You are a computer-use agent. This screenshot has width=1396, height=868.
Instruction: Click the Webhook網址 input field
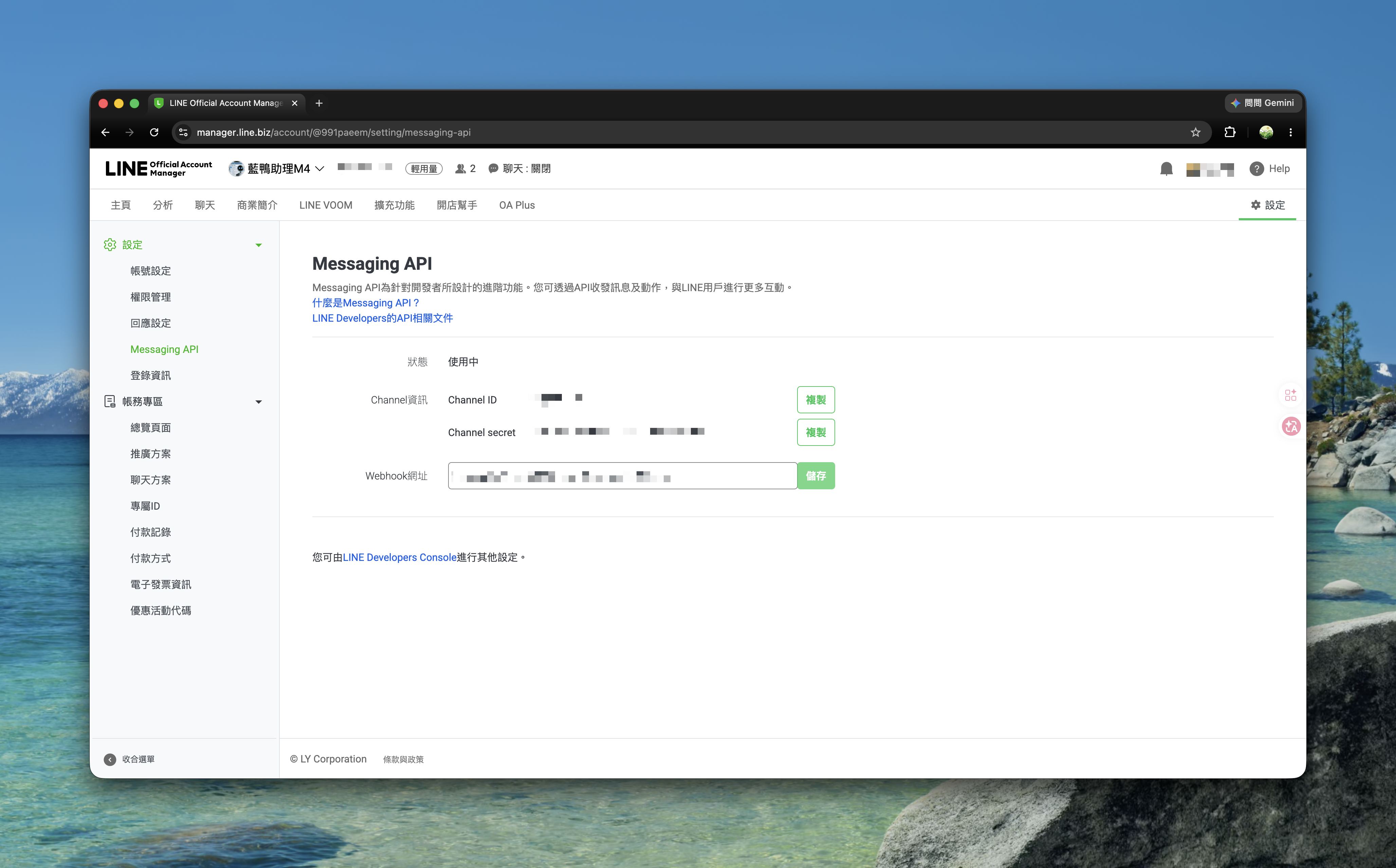click(x=623, y=476)
